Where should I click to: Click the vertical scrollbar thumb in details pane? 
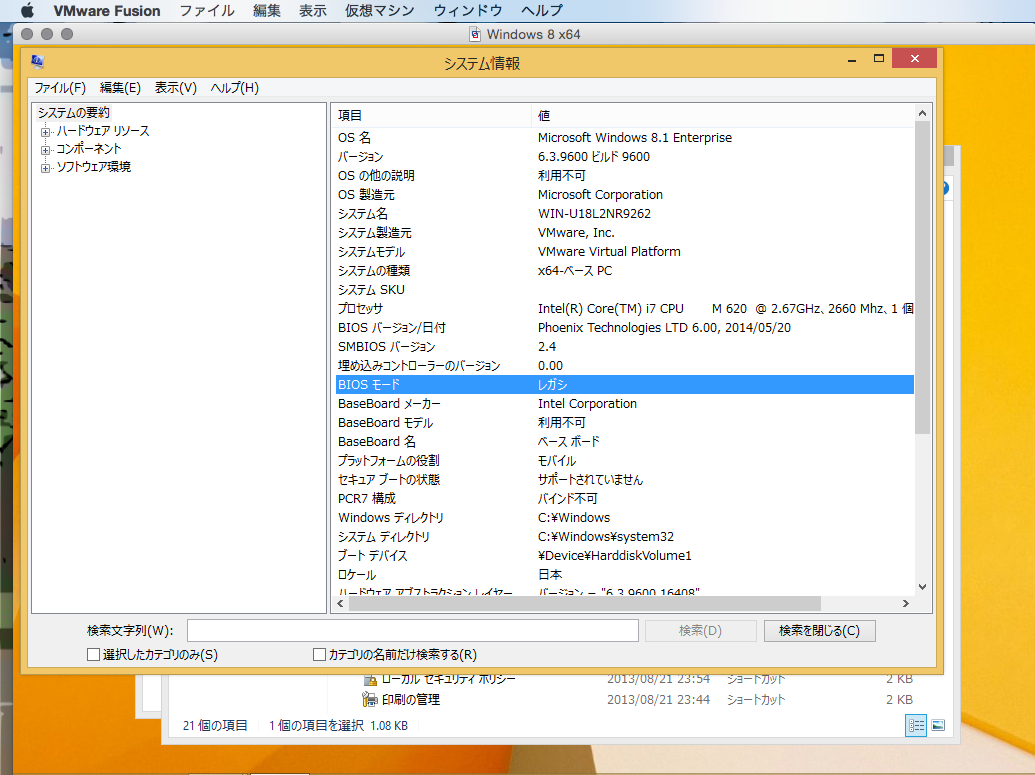923,277
